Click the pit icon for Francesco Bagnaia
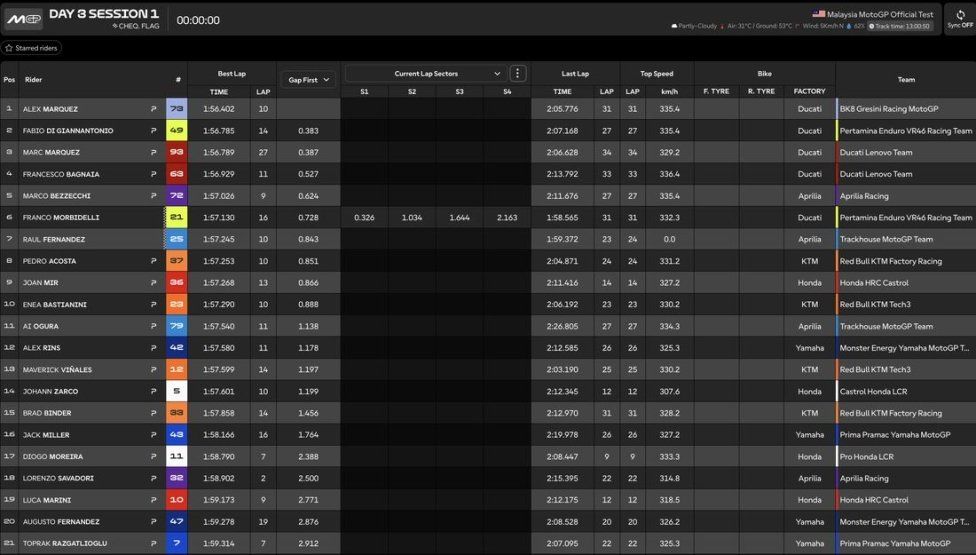Image resolution: width=976 pixels, height=555 pixels. [153, 174]
